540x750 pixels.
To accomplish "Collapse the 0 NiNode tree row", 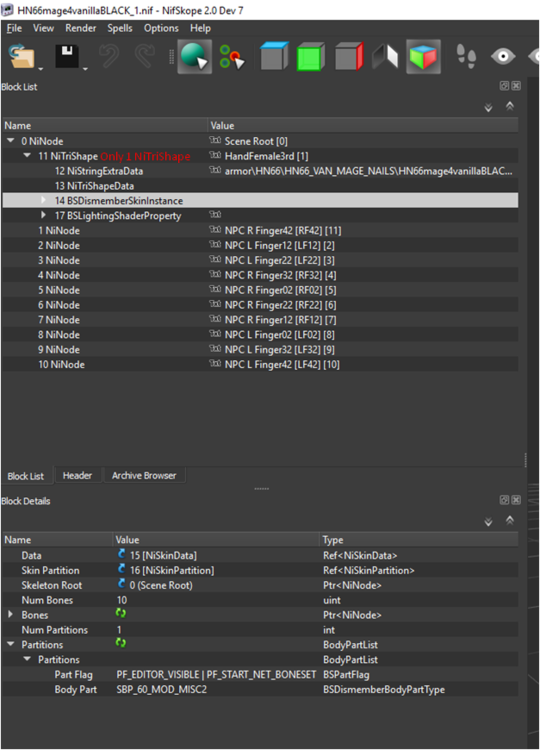I will coord(11,141).
